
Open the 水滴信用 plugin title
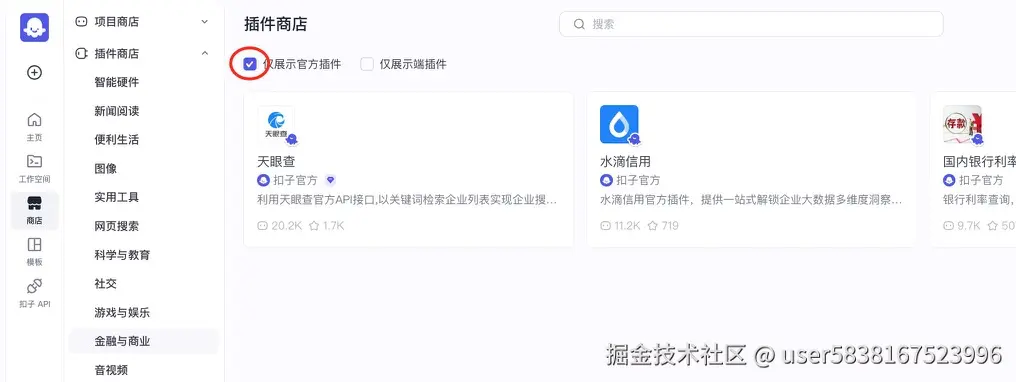625,161
